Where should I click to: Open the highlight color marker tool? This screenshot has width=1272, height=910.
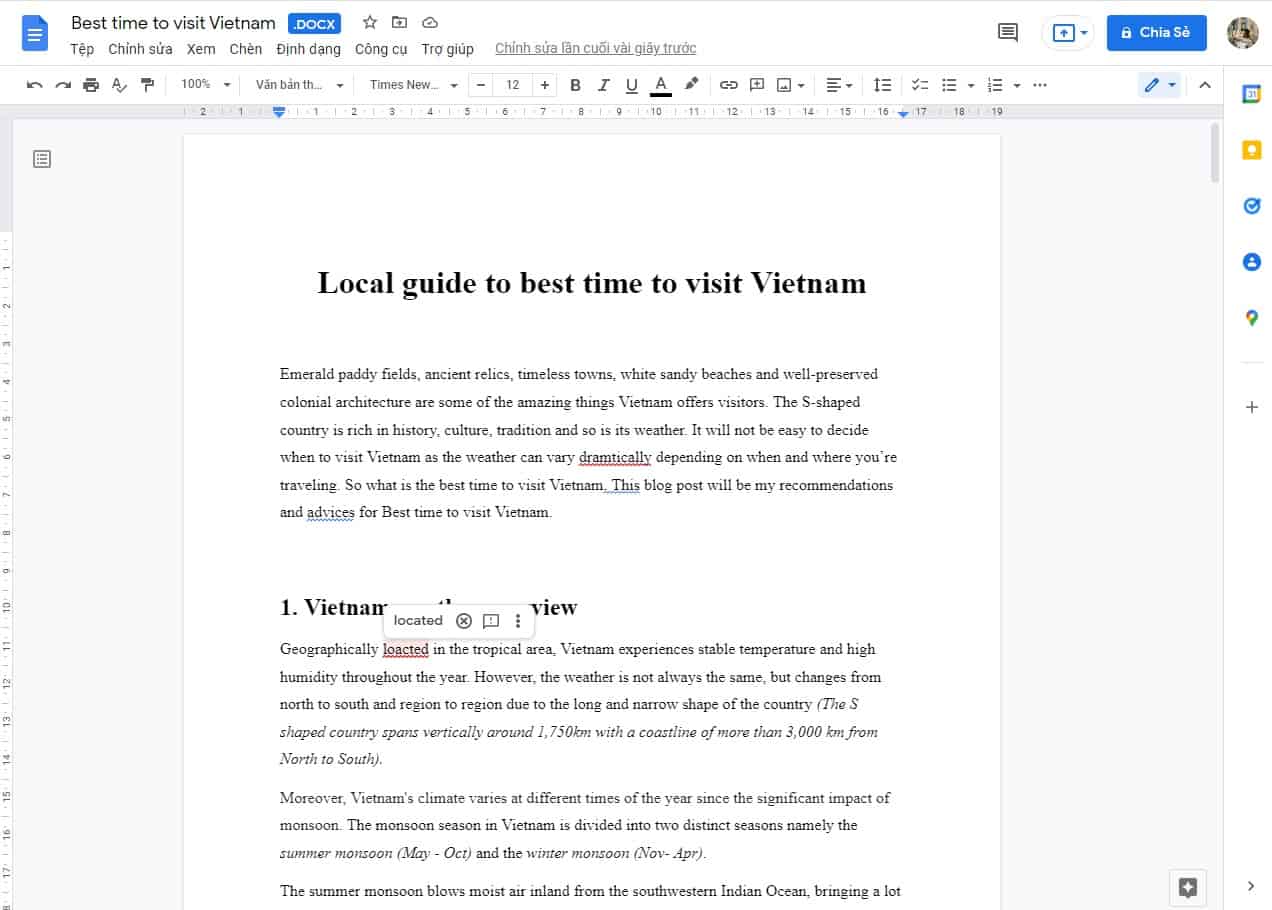[691, 85]
